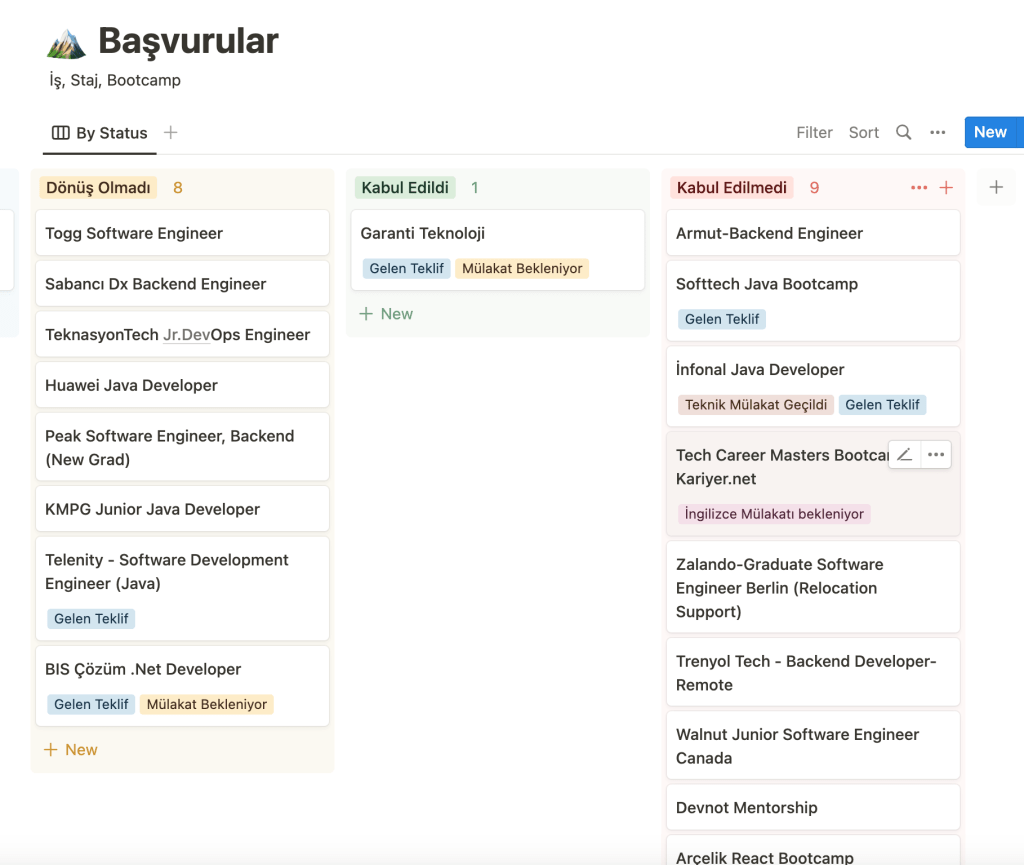Open the Sort menu

(x=863, y=132)
